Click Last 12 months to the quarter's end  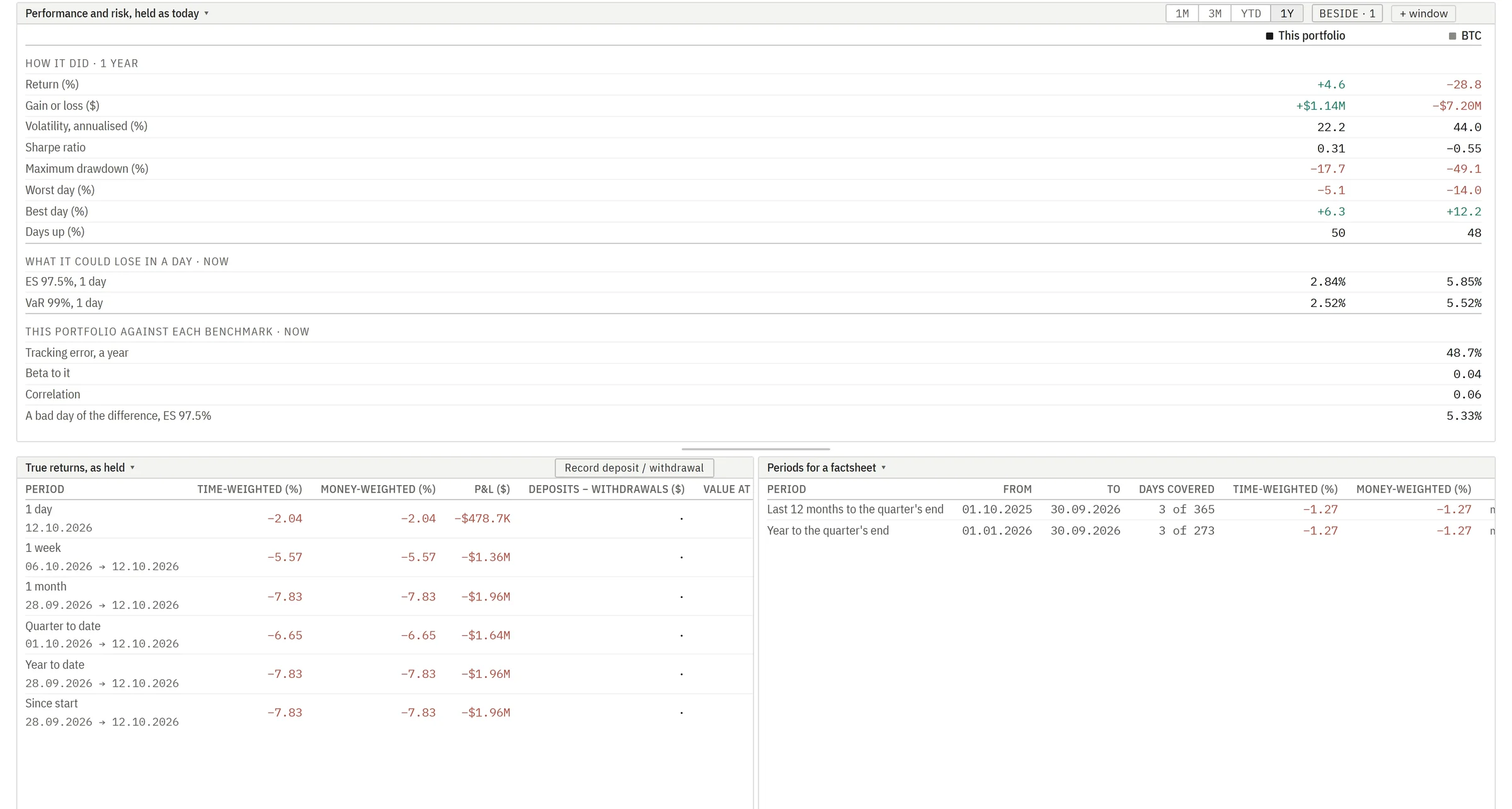855,509
